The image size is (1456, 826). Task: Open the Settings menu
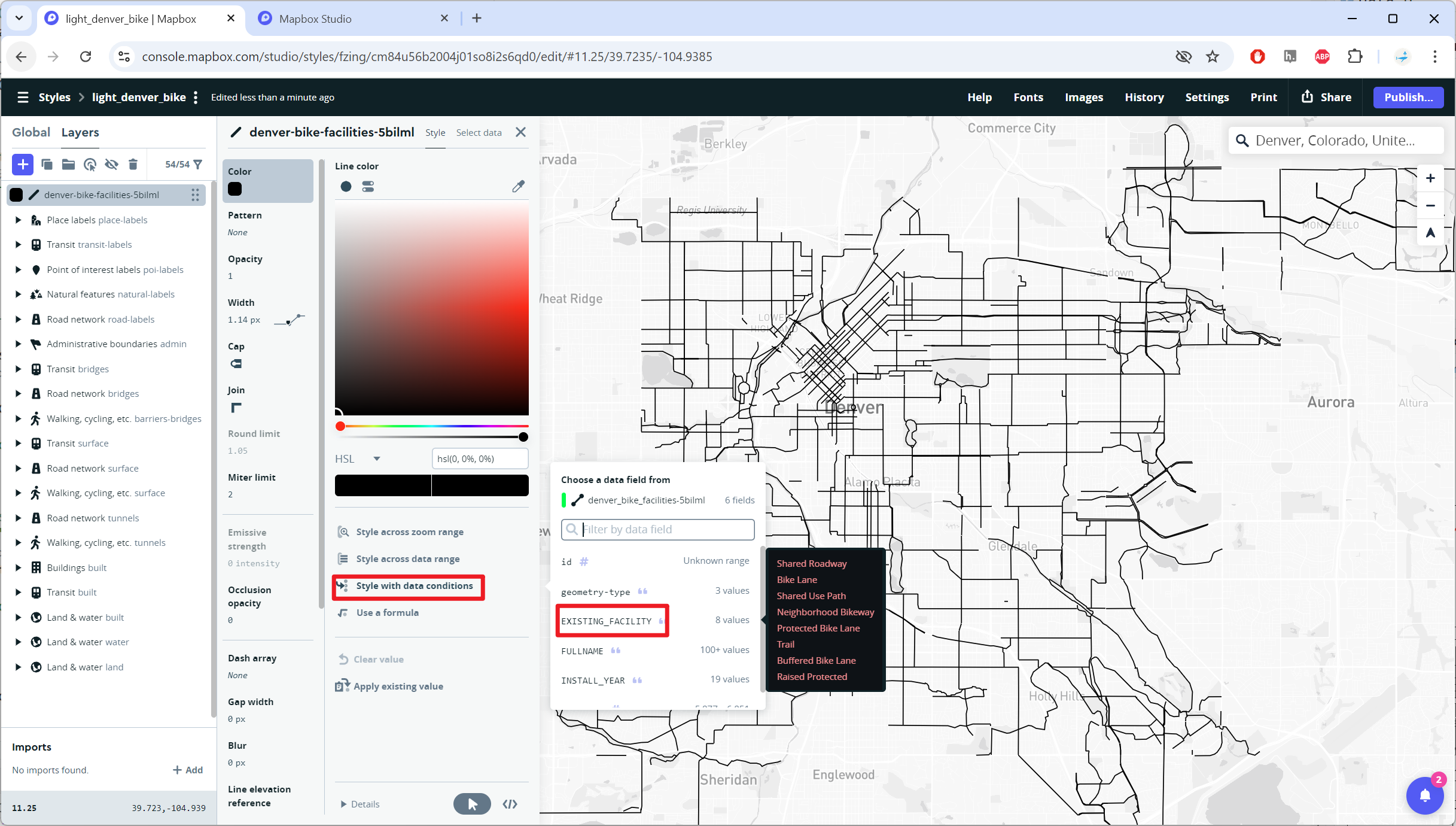(1207, 97)
